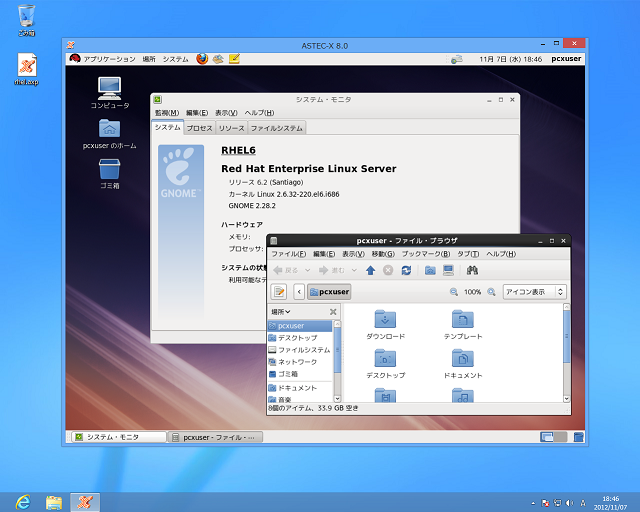Open the コンピュータ desktop icon
640x512 pixels.
tap(109, 93)
